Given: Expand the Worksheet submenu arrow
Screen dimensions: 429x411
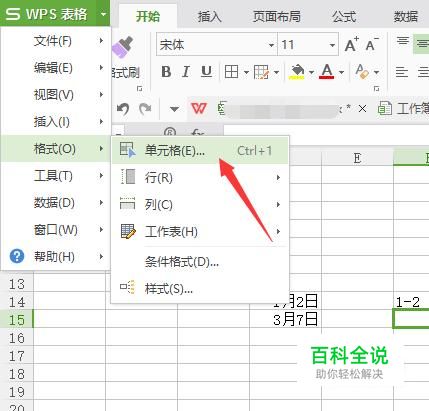Looking at the screenshot, I should 278,231.
